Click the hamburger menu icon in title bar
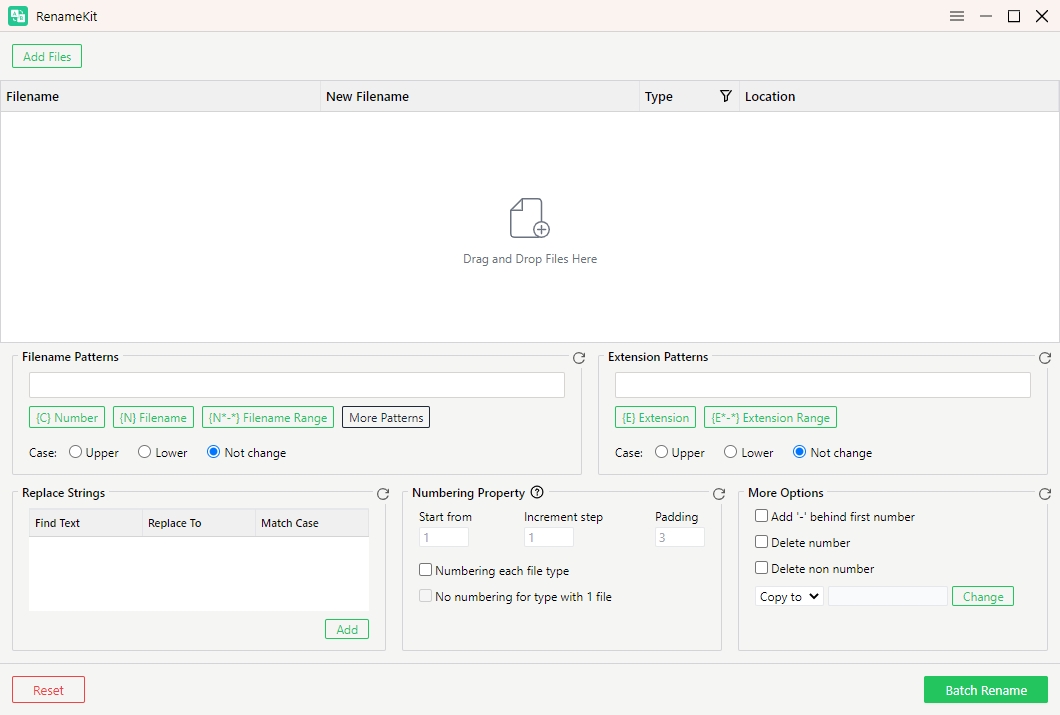 pos(957,16)
